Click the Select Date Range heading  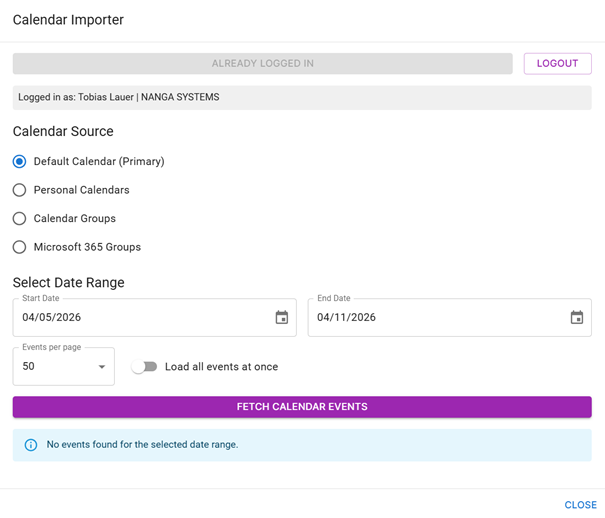pos(69,282)
